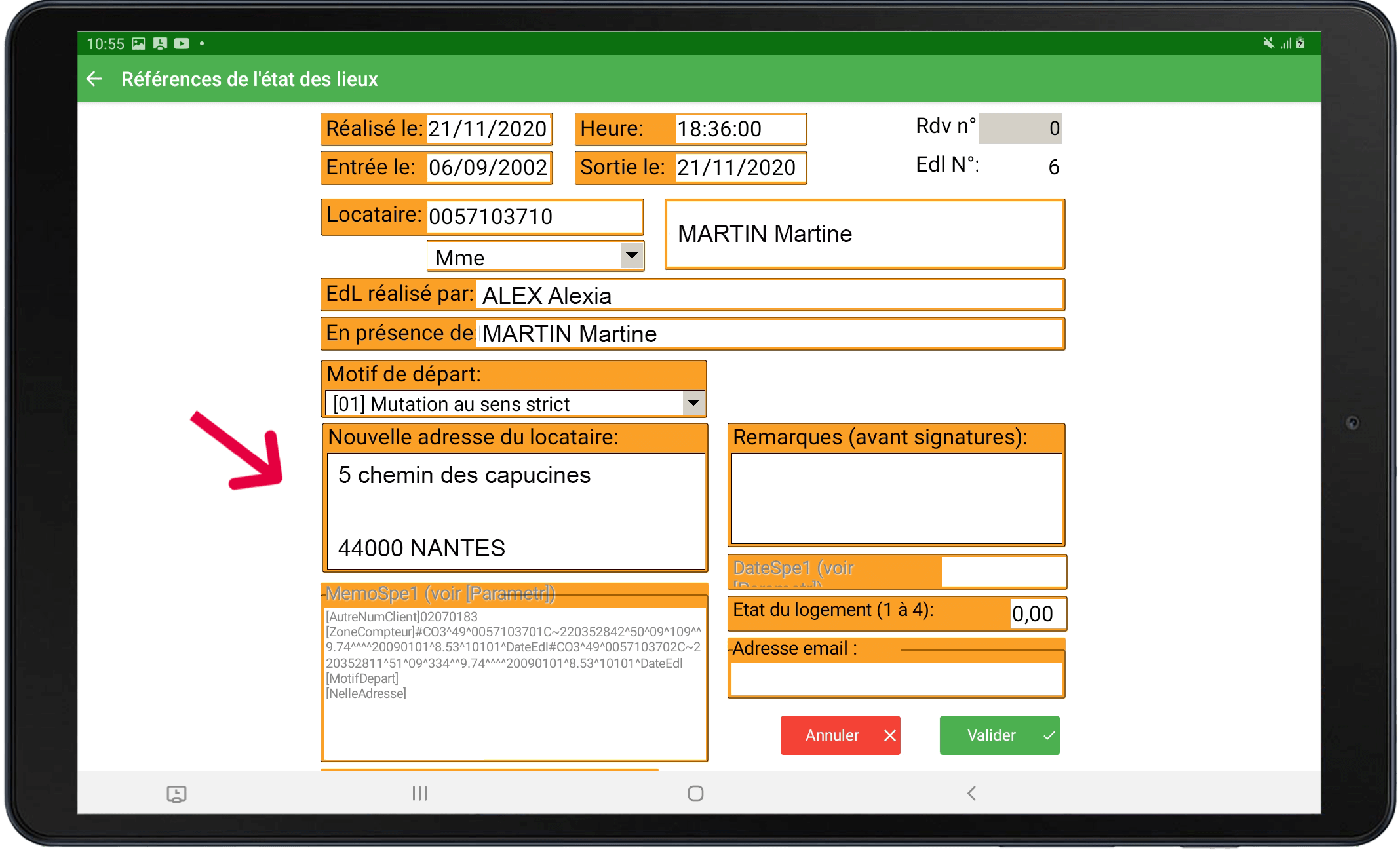Click the Locataire number field
The width and height of the screenshot is (1400, 850).
(534, 216)
